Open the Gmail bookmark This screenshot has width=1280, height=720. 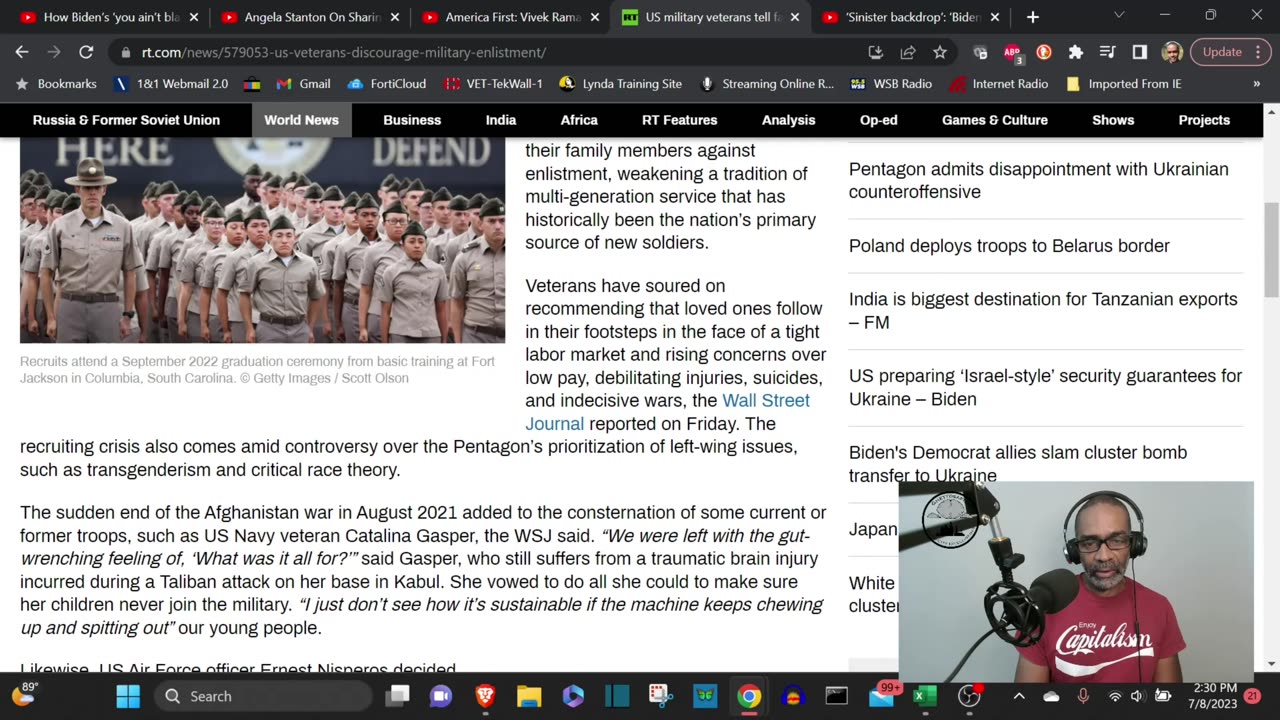303,84
